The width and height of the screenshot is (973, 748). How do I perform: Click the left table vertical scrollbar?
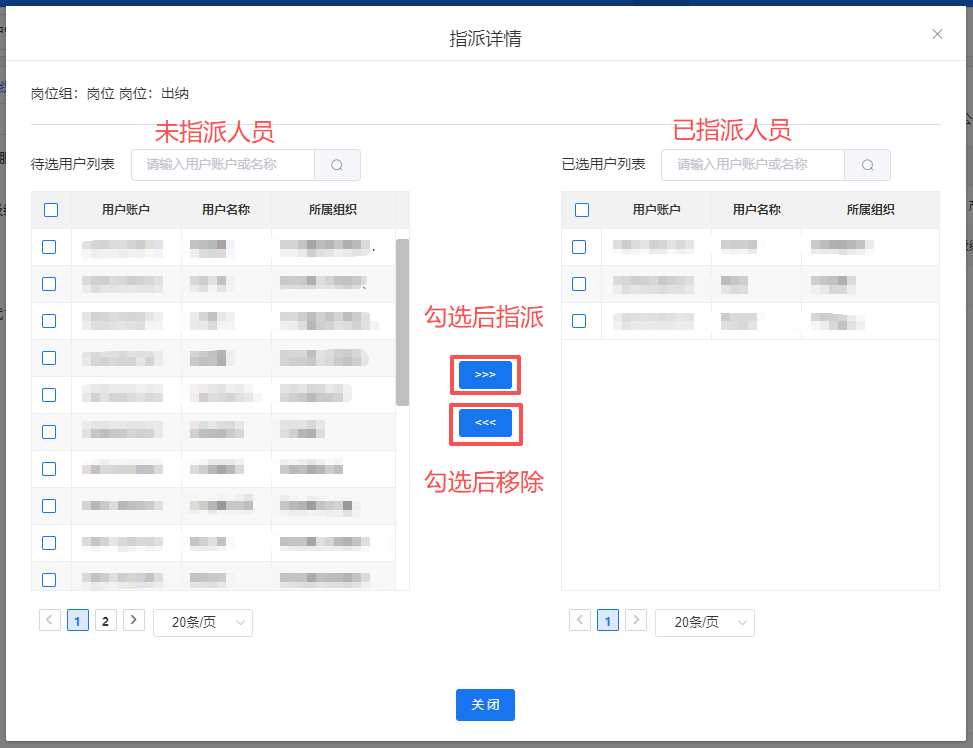click(402, 322)
